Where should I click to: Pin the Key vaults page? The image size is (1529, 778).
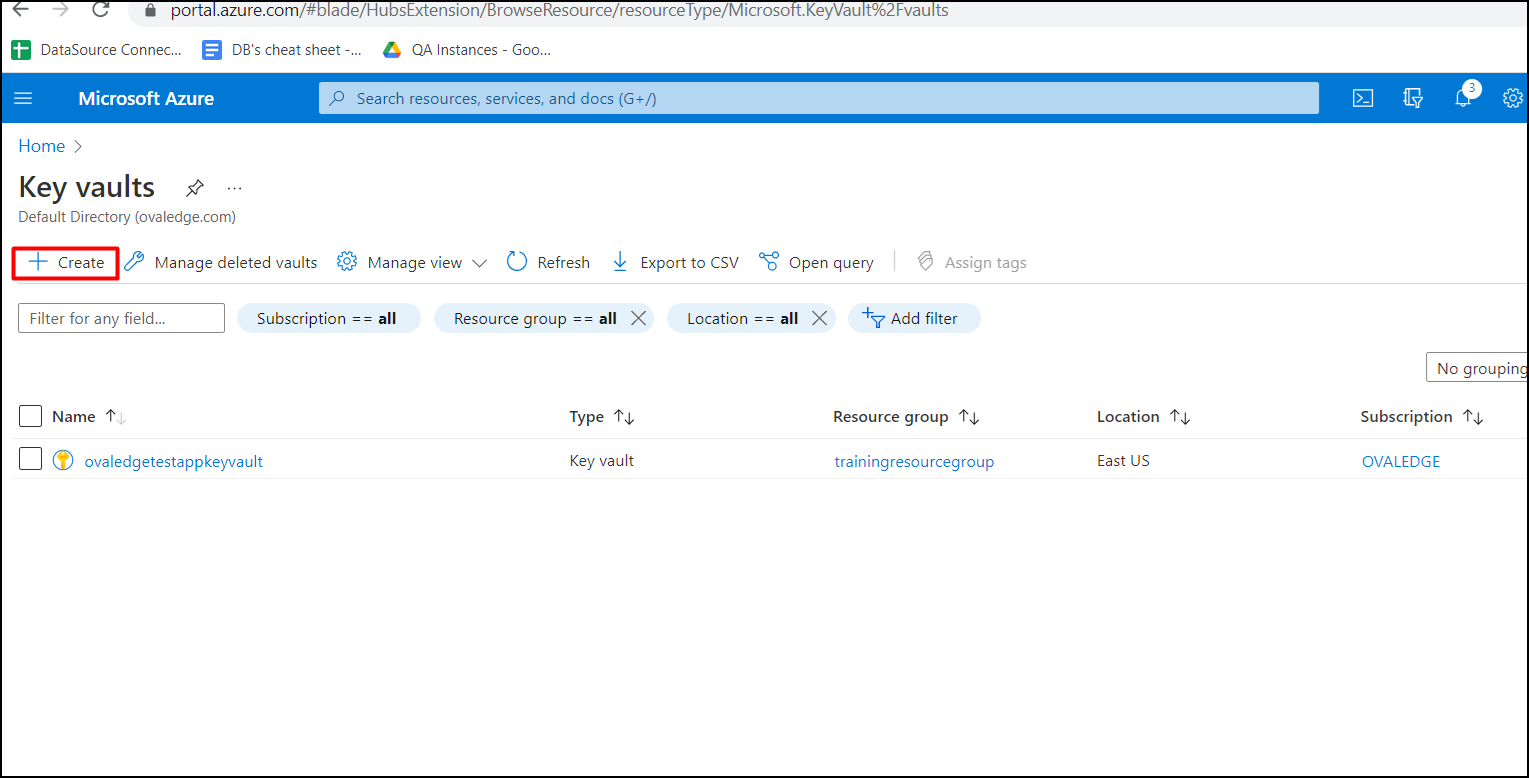(x=195, y=188)
